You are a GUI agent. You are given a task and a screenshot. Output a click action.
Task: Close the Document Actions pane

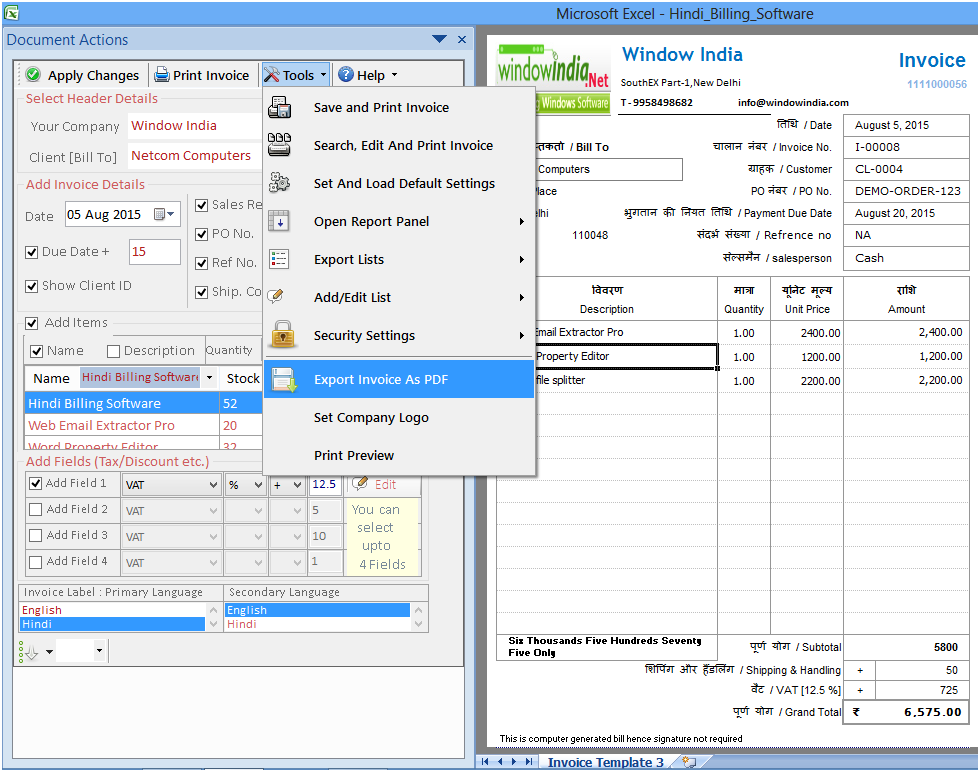click(462, 39)
